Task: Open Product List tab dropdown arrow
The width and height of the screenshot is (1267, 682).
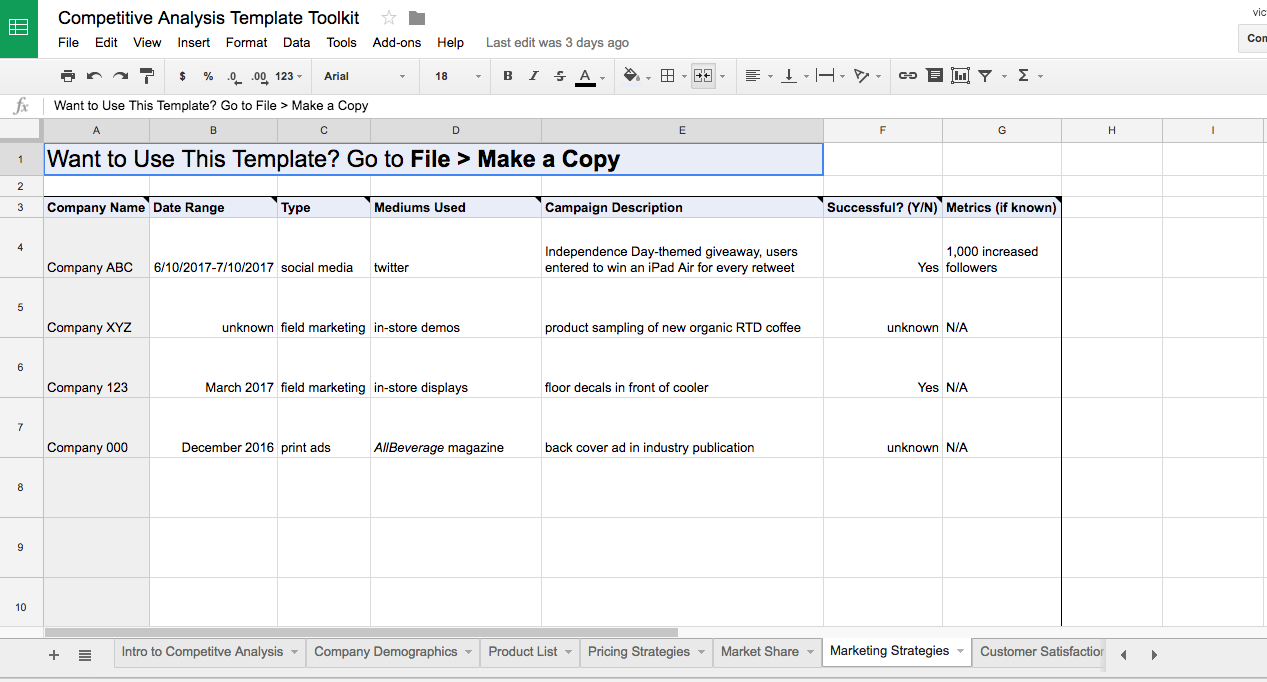Action: click(569, 652)
